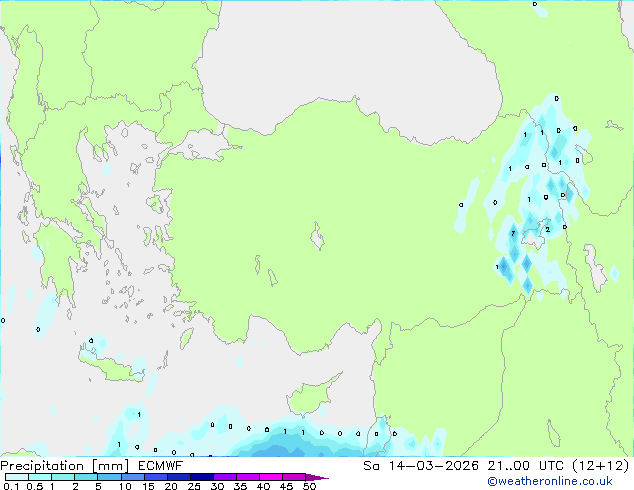
Task: Click the 30 legend scale label
Action: pyautogui.click(x=217, y=486)
